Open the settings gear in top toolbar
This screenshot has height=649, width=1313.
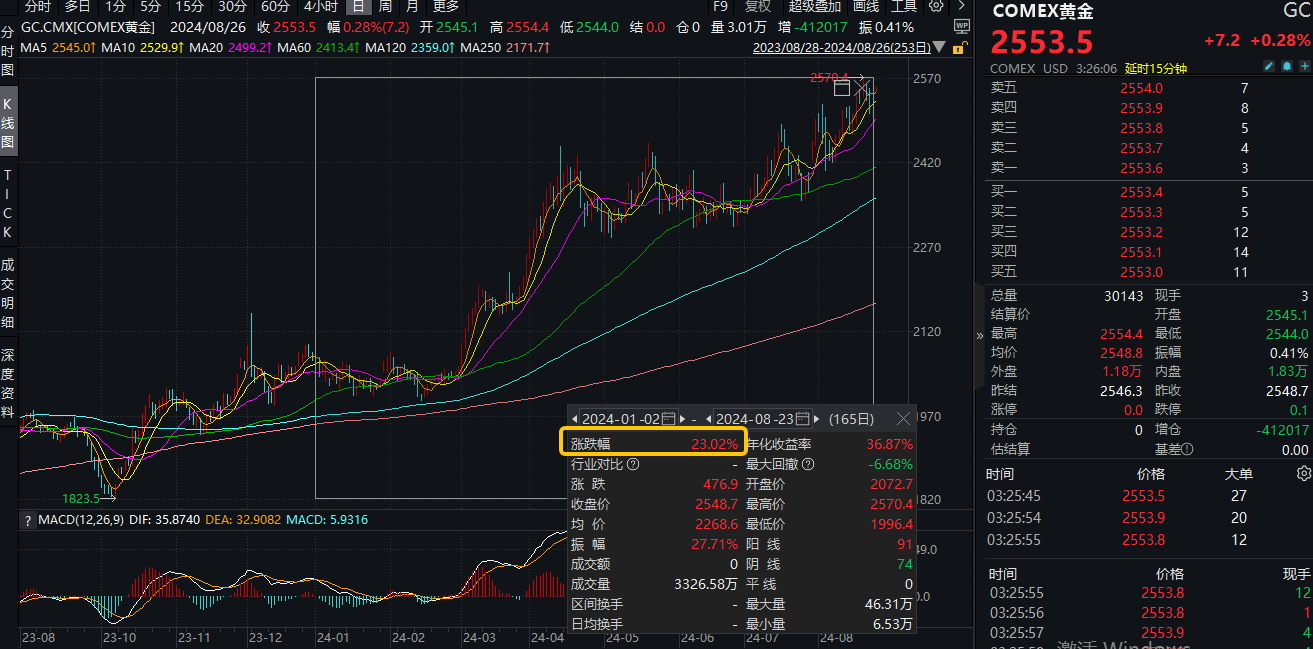pos(935,6)
